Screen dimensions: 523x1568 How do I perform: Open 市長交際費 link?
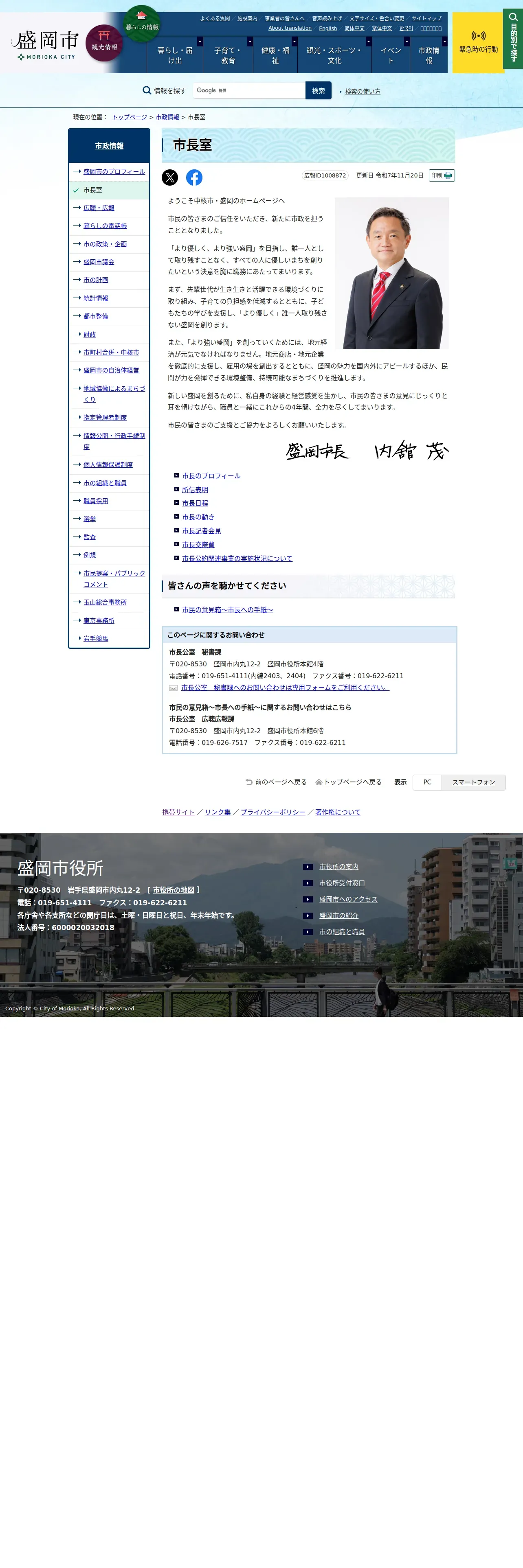pyautogui.click(x=198, y=545)
